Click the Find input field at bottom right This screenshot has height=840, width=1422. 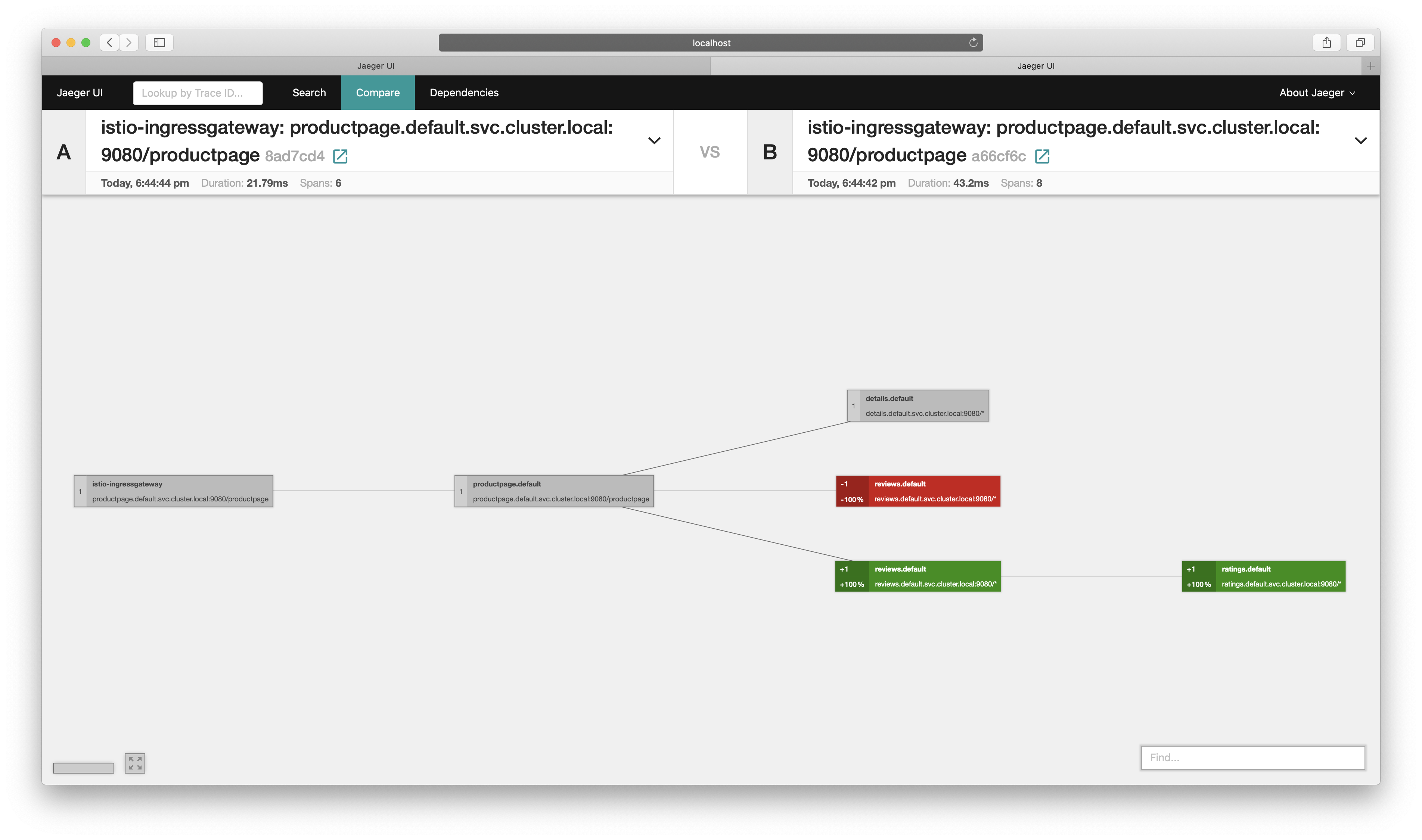pos(1252,757)
